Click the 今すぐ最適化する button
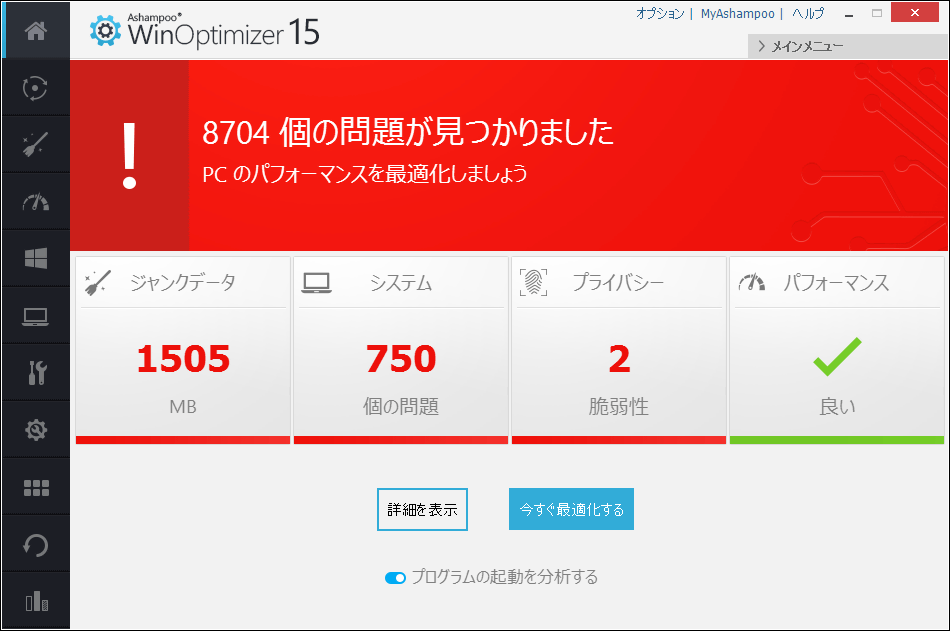Viewport: 950px width, 631px height. click(x=571, y=509)
